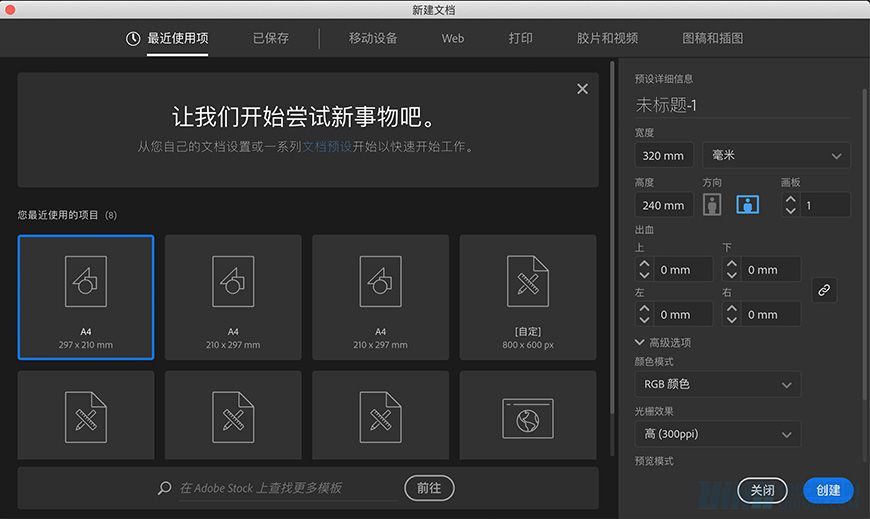Focus the Adobe Stock template search field
870x519 pixels.
point(289,488)
